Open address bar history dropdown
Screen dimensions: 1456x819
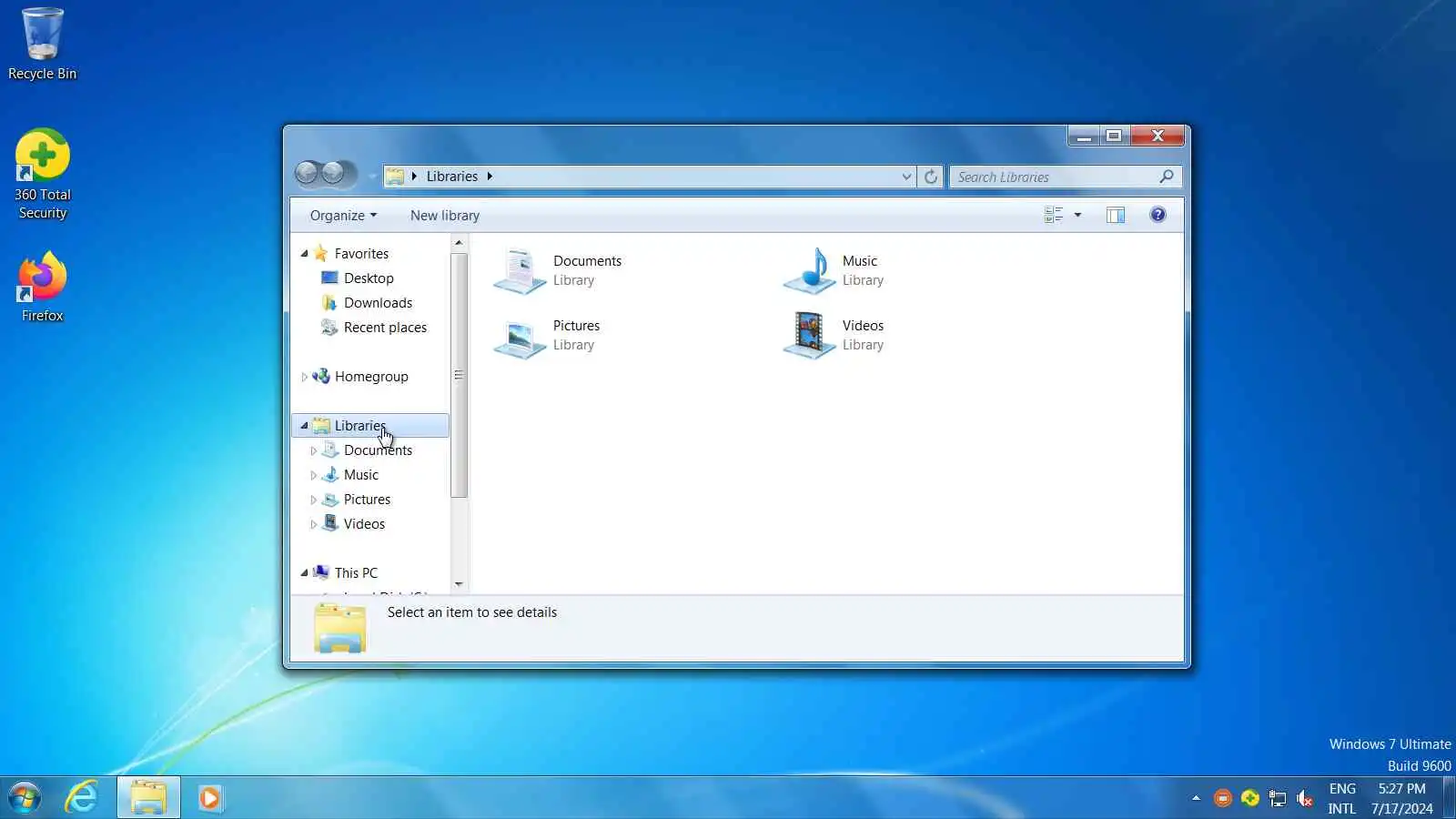point(906,177)
